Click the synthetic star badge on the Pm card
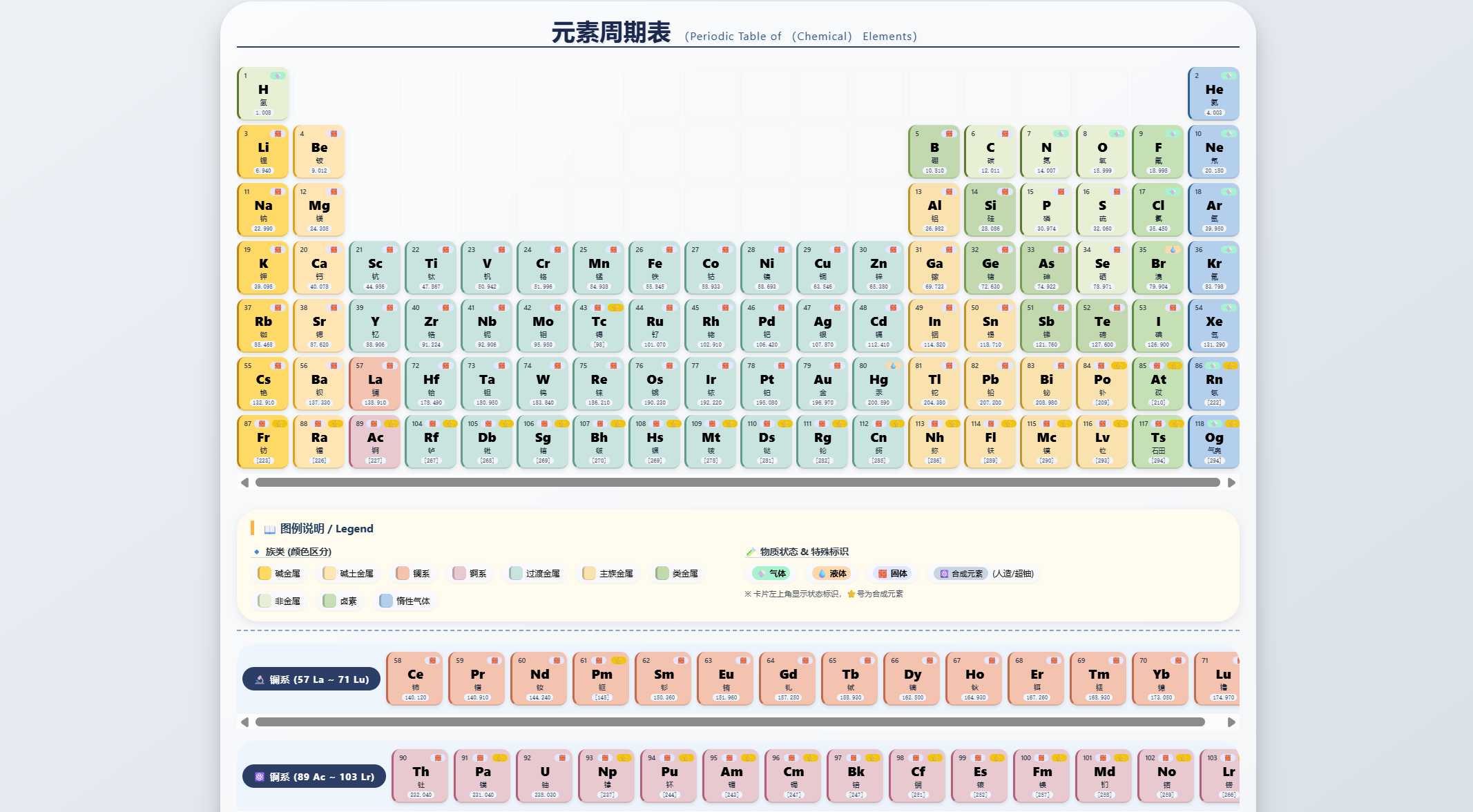Image resolution: width=1473 pixels, height=812 pixels. 619,660
